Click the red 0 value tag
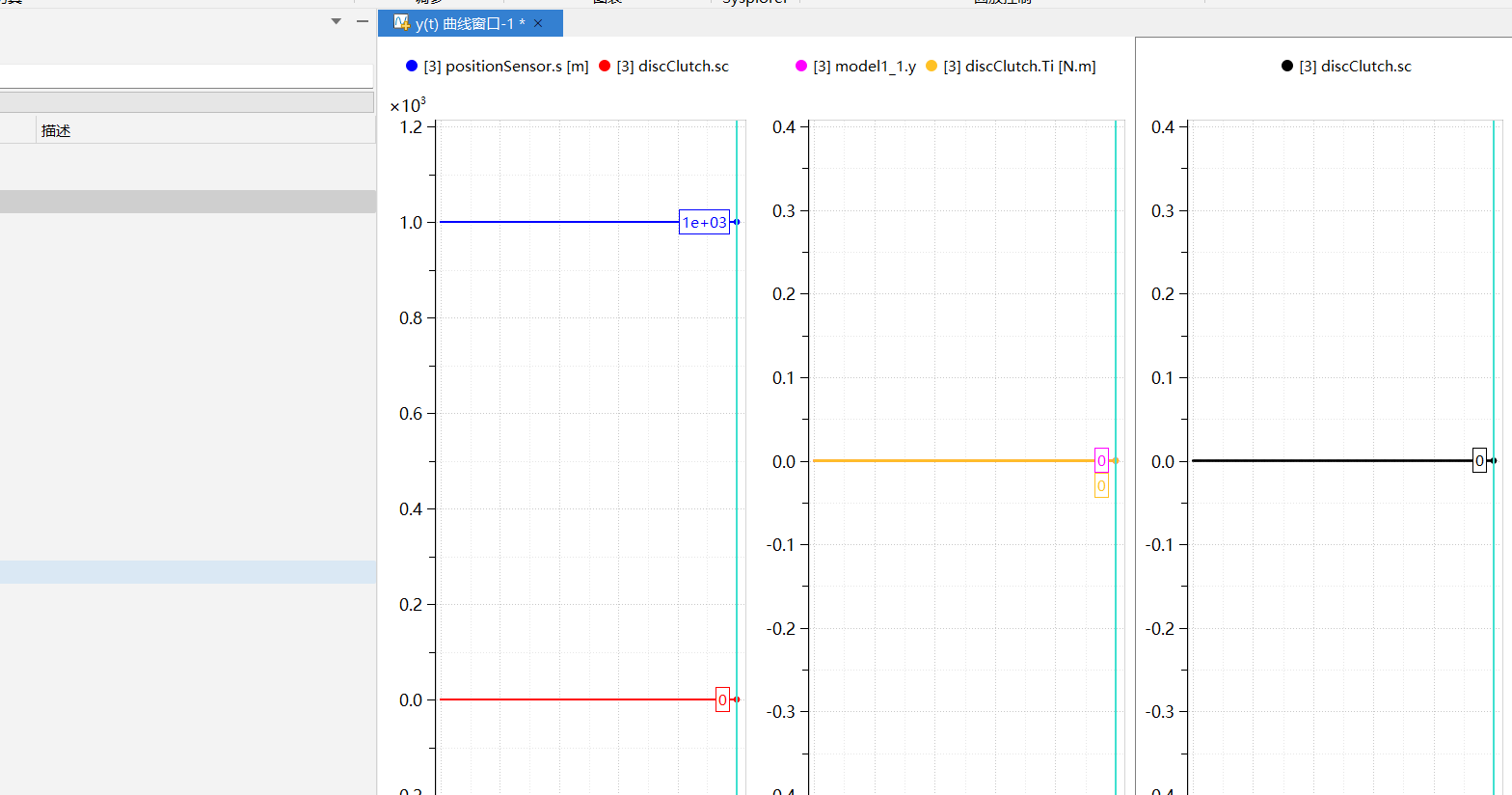Viewport: 1512px width, 795px height. pos(722,699)
